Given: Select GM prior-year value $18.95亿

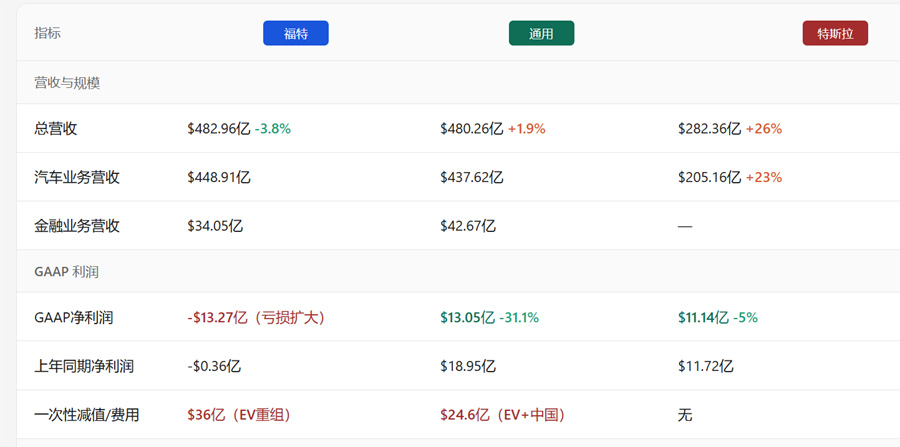Looking at the screenshot, I should click(x=468, y=366).
